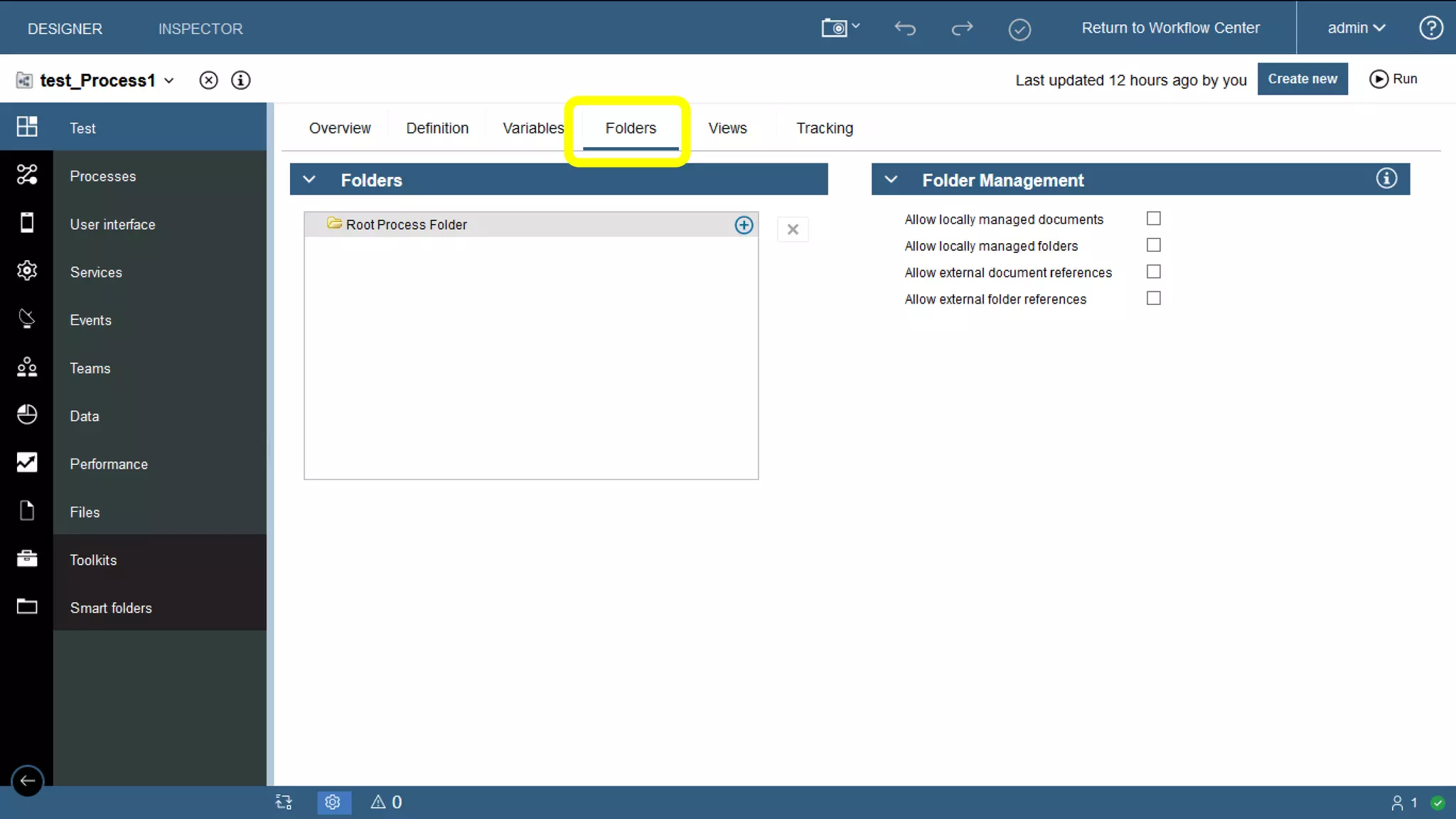
Task: Open the Processes icon in sidebar
Action: click(x=27, y=175)
